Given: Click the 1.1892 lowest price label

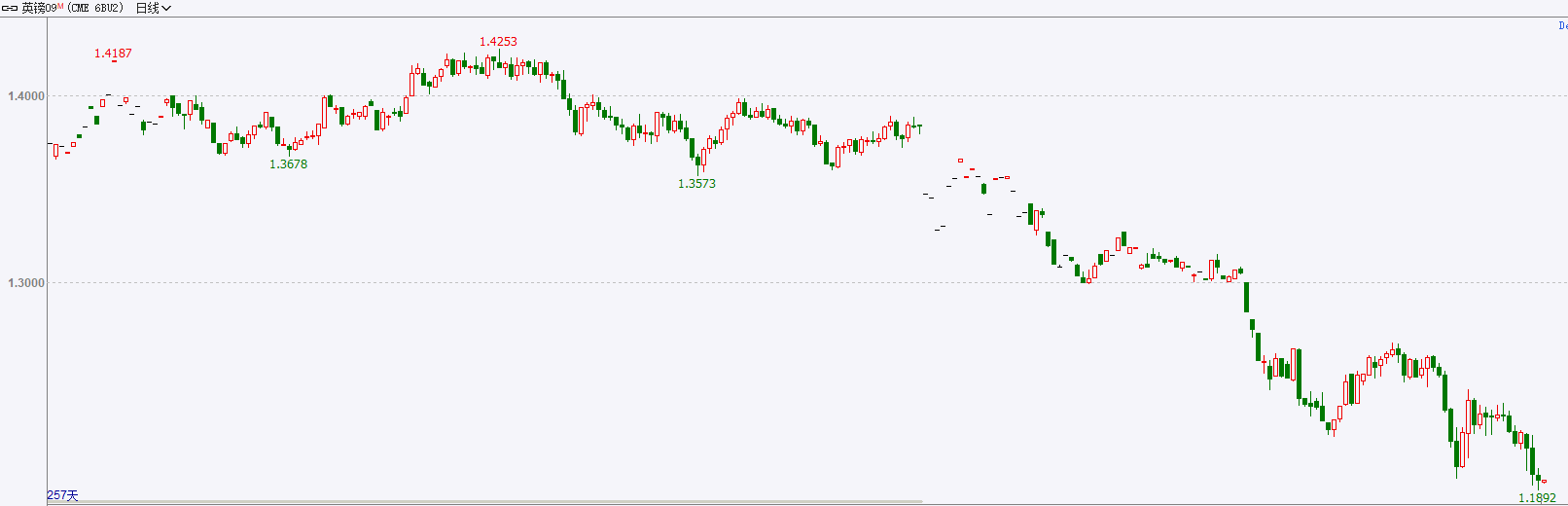Looking at the screenshot, I should (x=1537, y=498).
